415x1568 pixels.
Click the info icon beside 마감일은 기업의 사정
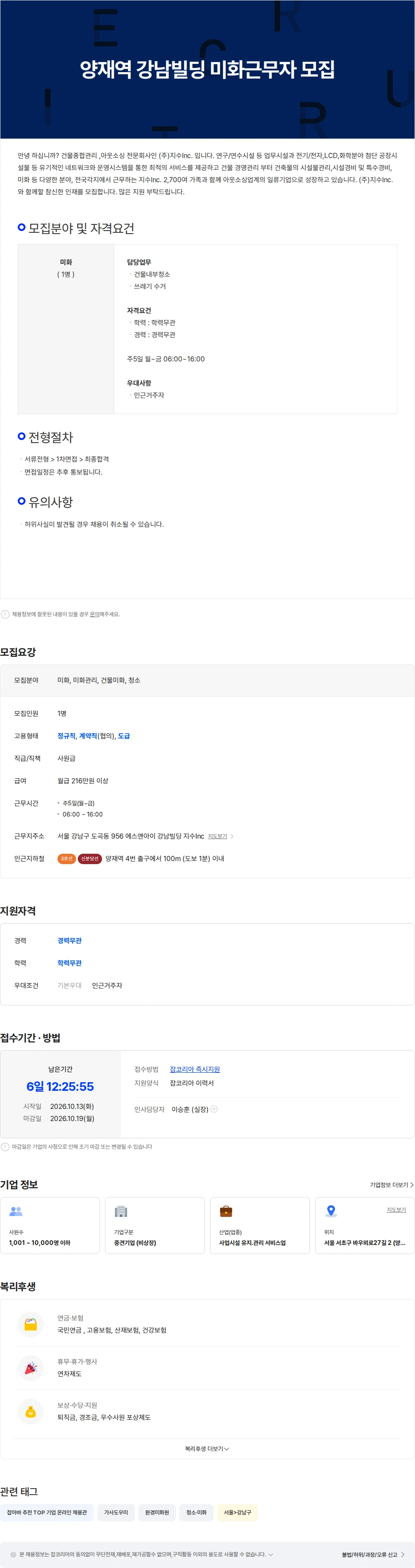(6, 1147)
